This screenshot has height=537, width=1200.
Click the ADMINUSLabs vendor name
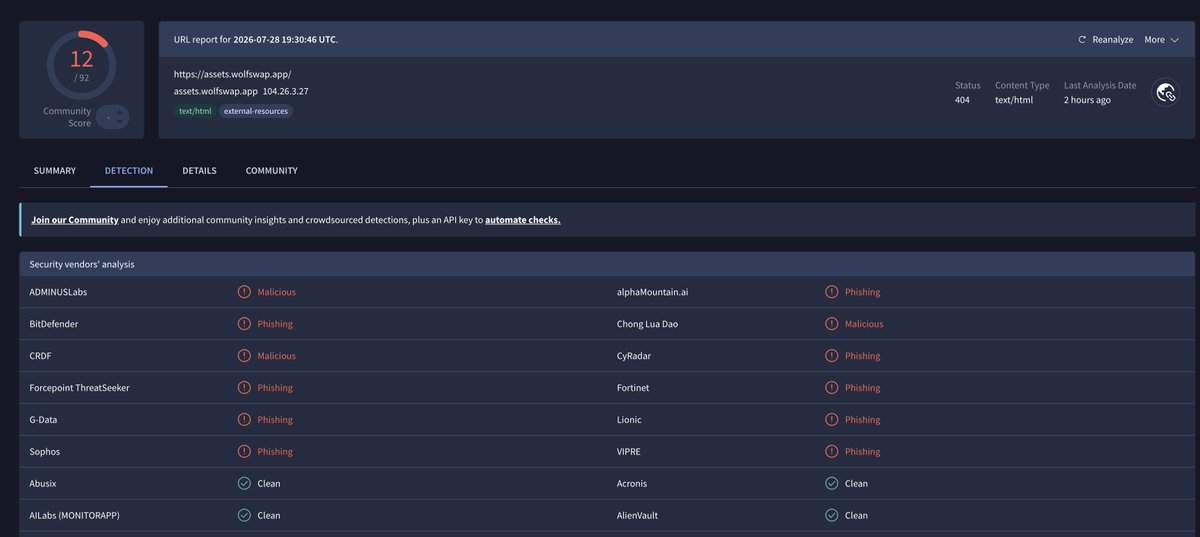click(x=58, y=292)
